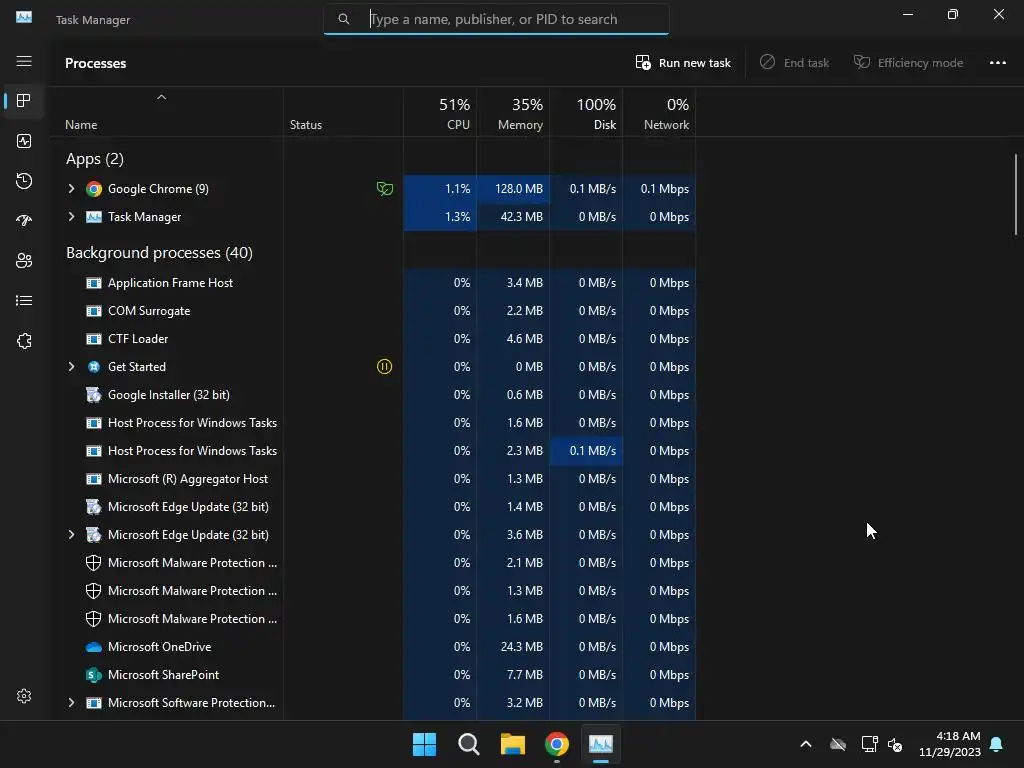
Task: Click the End task button
Action: coord(794,63)
